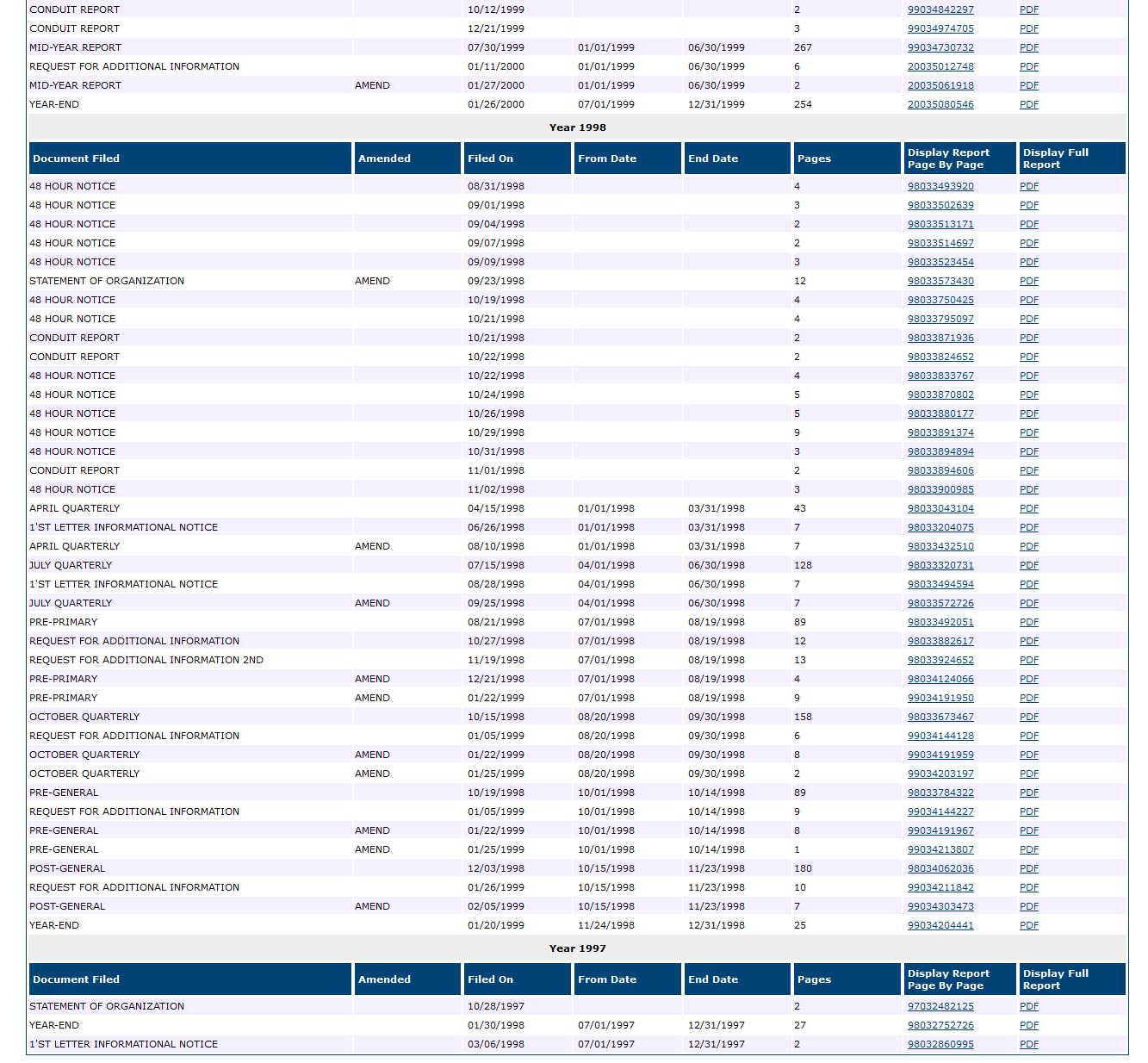This screenshot has height=1063, width=1148.
Task: Open conduit report 98033824652
Action: point(940,357)
